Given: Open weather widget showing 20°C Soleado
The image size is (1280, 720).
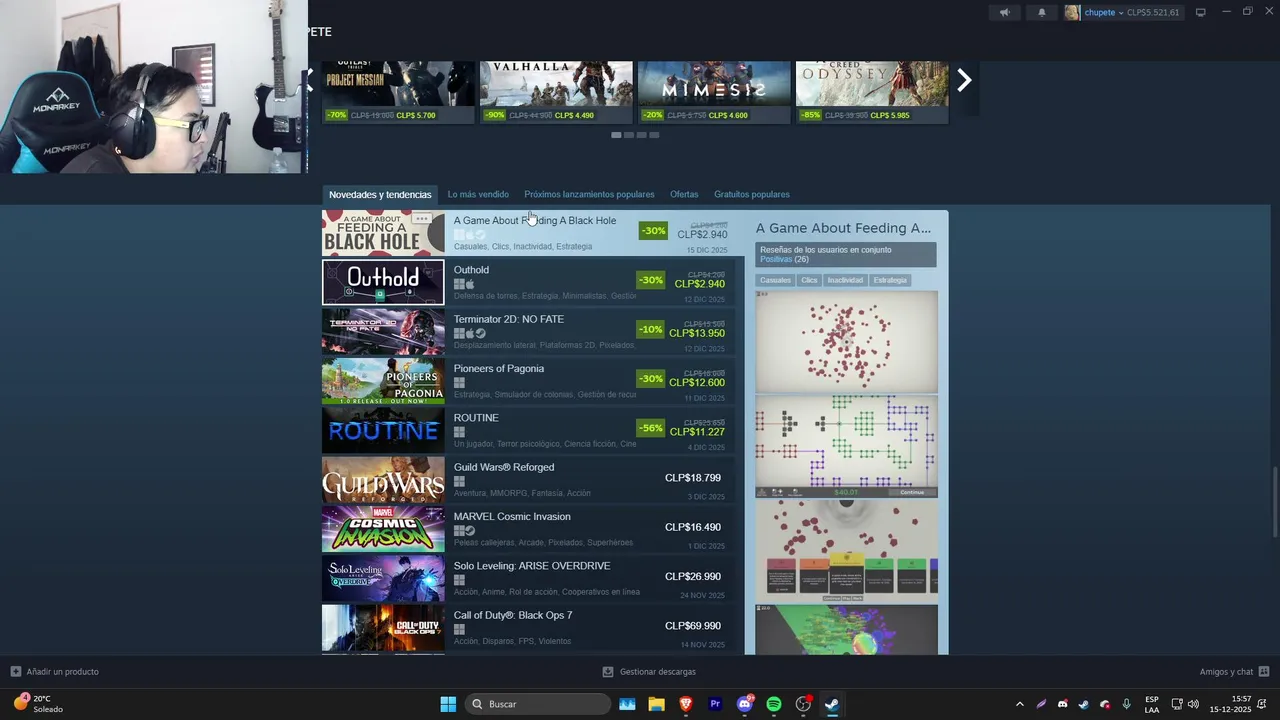Looking at the screenshot, I should tap(38, 704).
